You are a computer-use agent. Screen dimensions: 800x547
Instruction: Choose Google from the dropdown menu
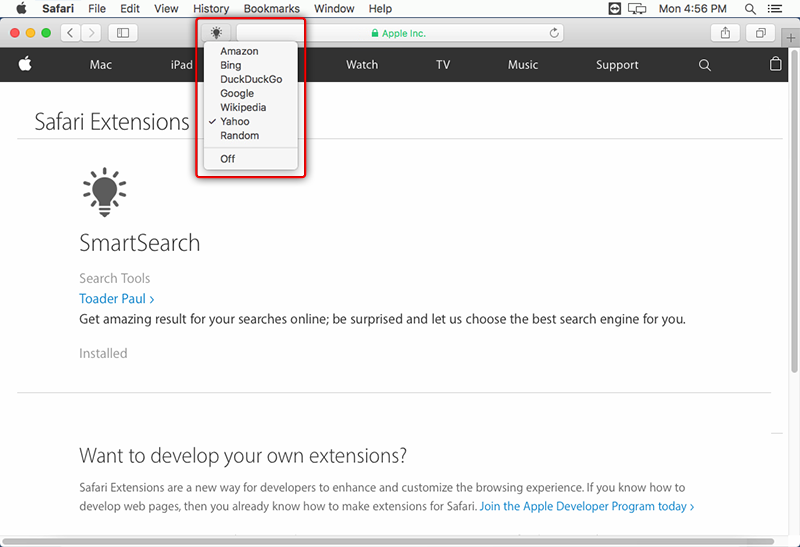point(251,93)
